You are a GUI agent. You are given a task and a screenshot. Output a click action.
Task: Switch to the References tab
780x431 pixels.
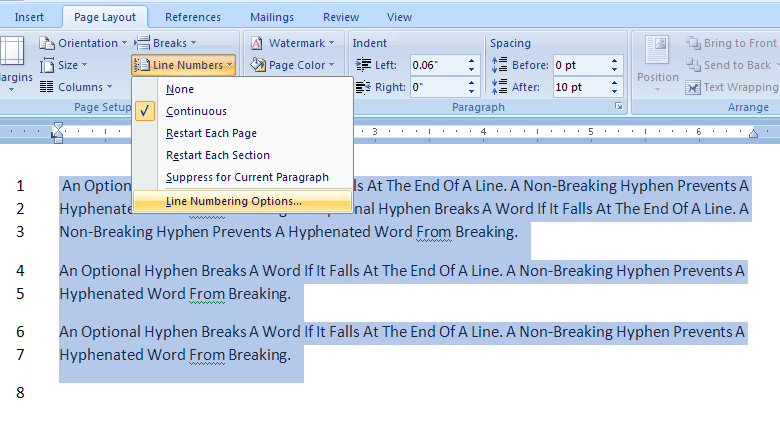193,17
